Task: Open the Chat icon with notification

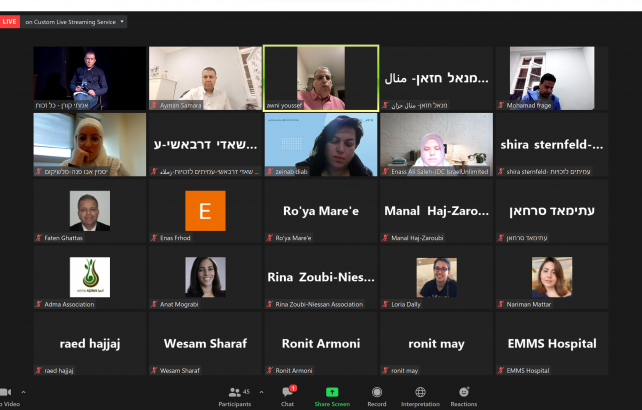Action: pos(288,391)
